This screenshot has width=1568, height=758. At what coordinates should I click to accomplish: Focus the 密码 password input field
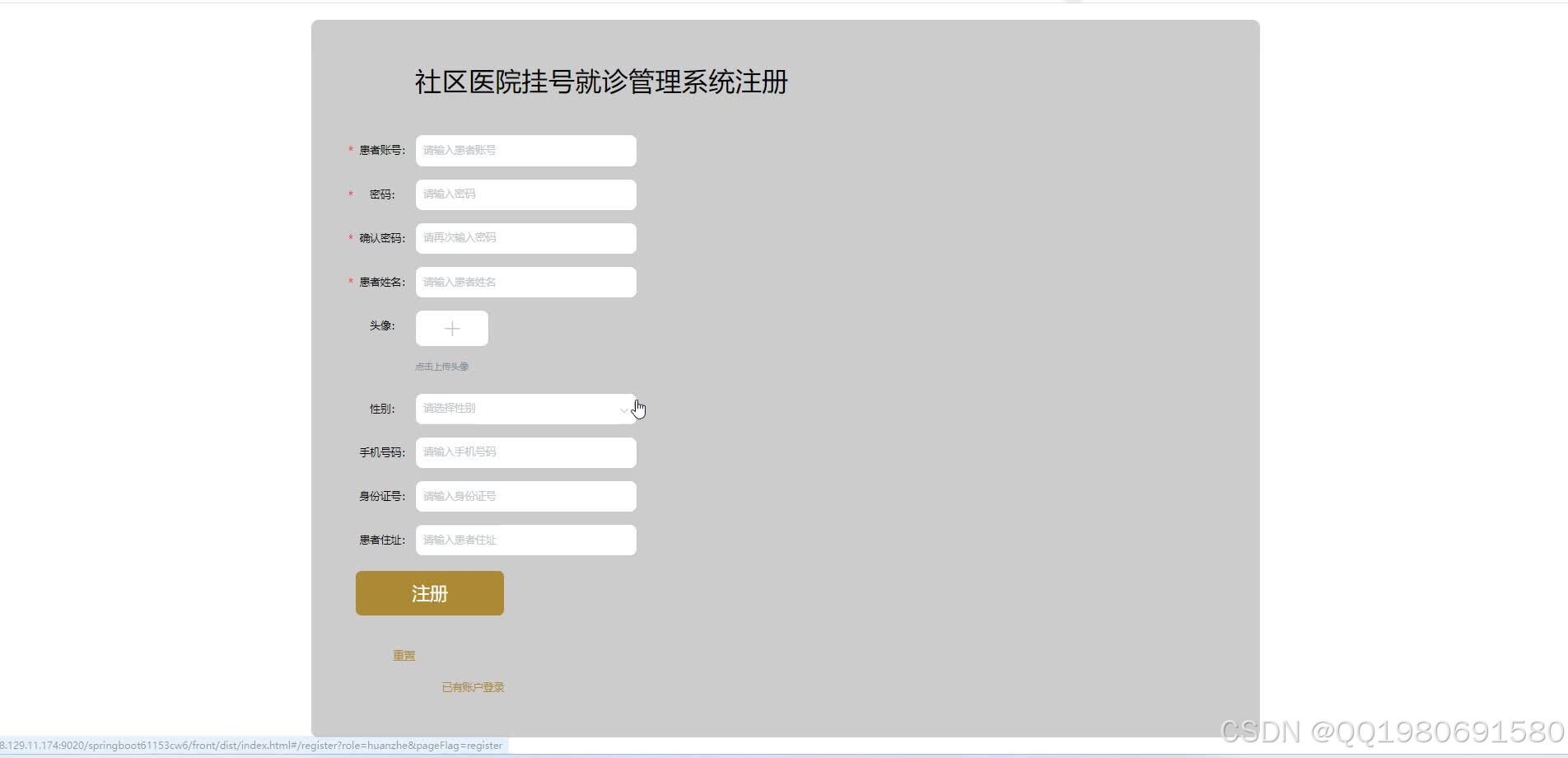[x=525, y=194]
